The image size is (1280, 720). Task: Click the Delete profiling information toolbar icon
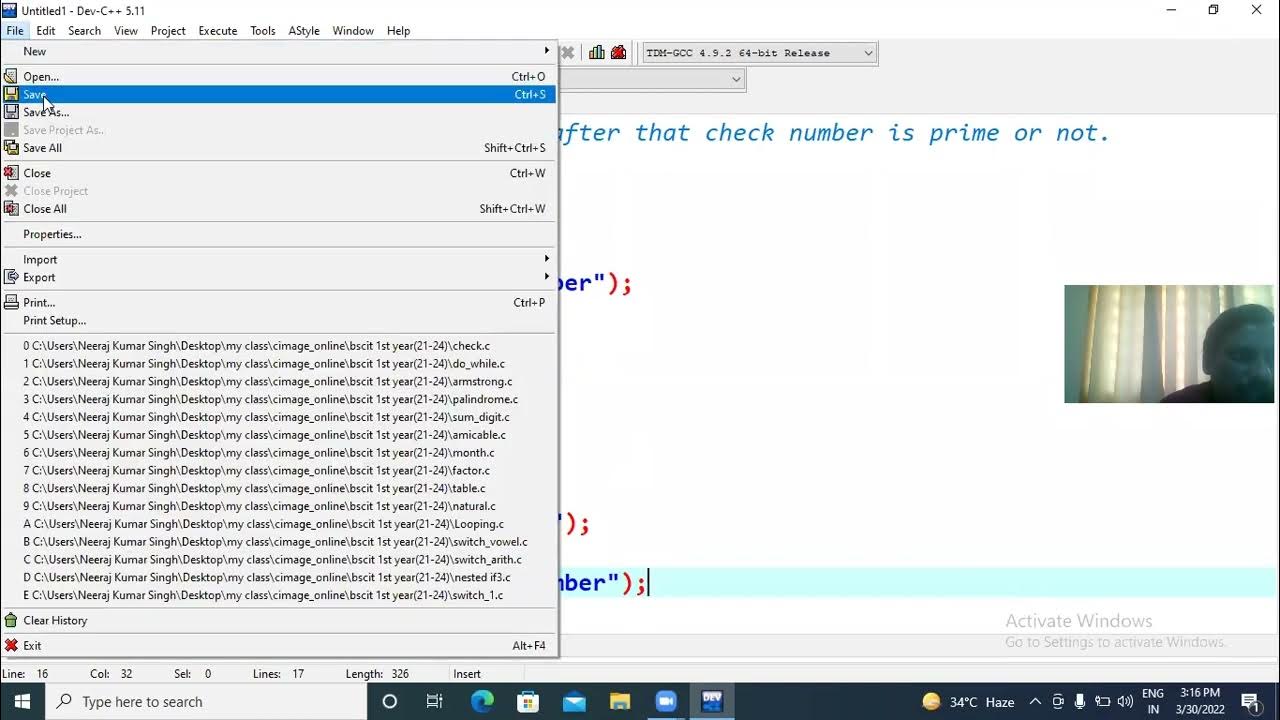[619, 53]
